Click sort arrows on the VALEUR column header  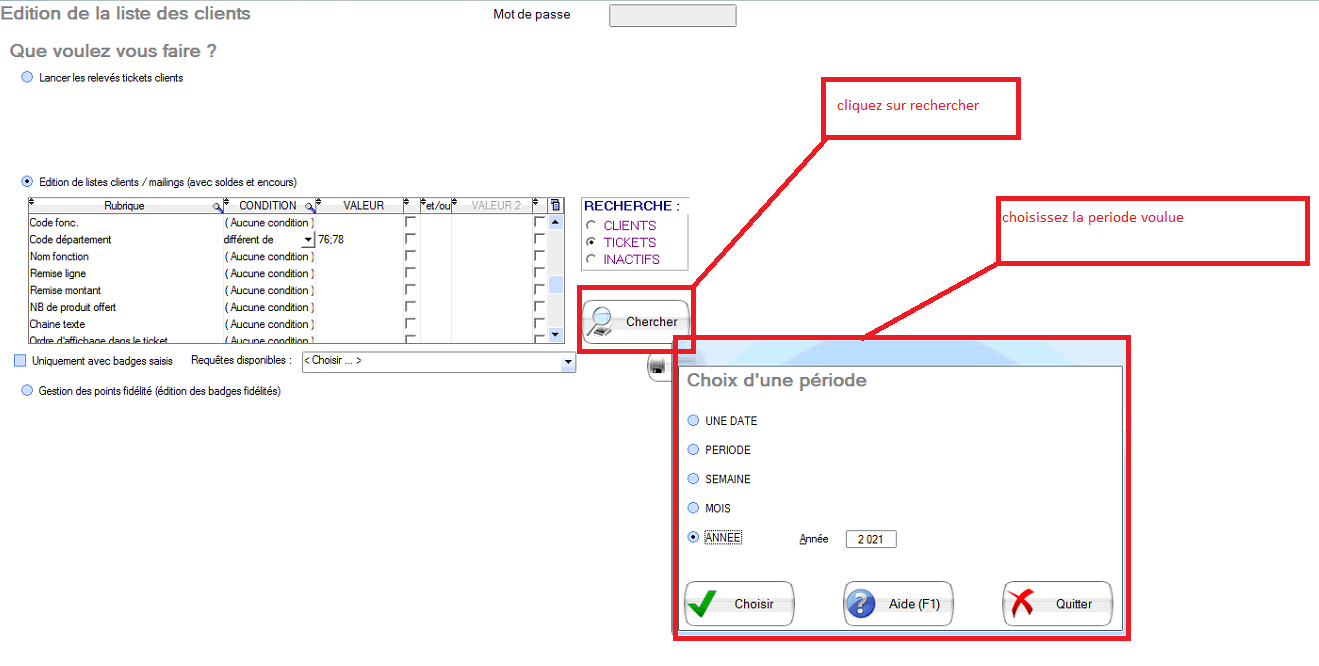(x=321, y=203)
